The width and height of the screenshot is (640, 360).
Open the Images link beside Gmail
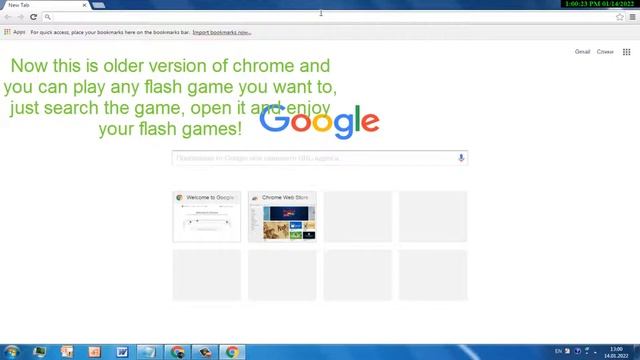click(x=605, y=52)
